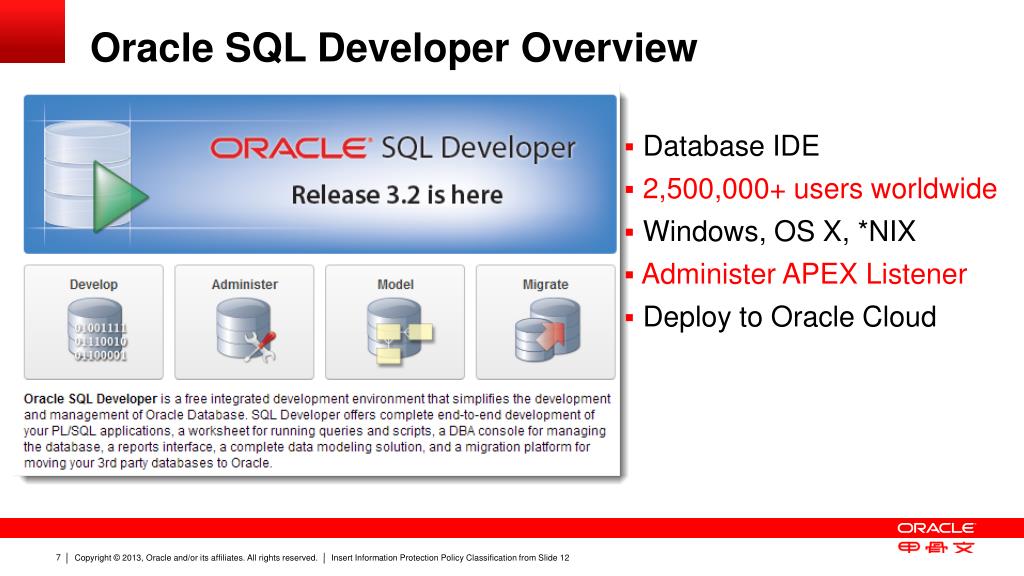Viewport: 1024px width, 576px height.
Task: Click the 'moving your 3rd party databases' line
Action: click(148, 463)
